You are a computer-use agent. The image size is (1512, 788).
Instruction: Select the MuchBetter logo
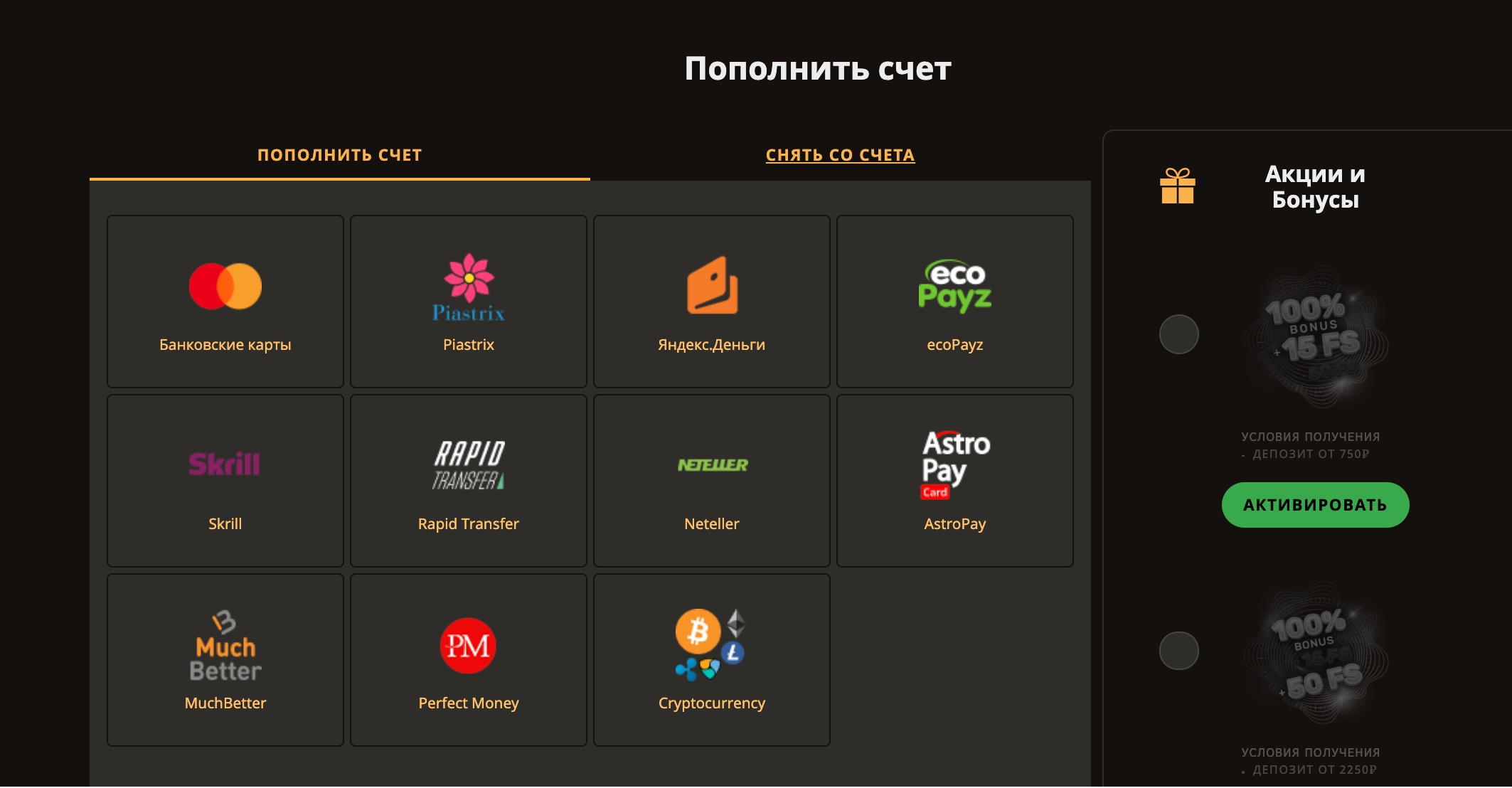225,645
